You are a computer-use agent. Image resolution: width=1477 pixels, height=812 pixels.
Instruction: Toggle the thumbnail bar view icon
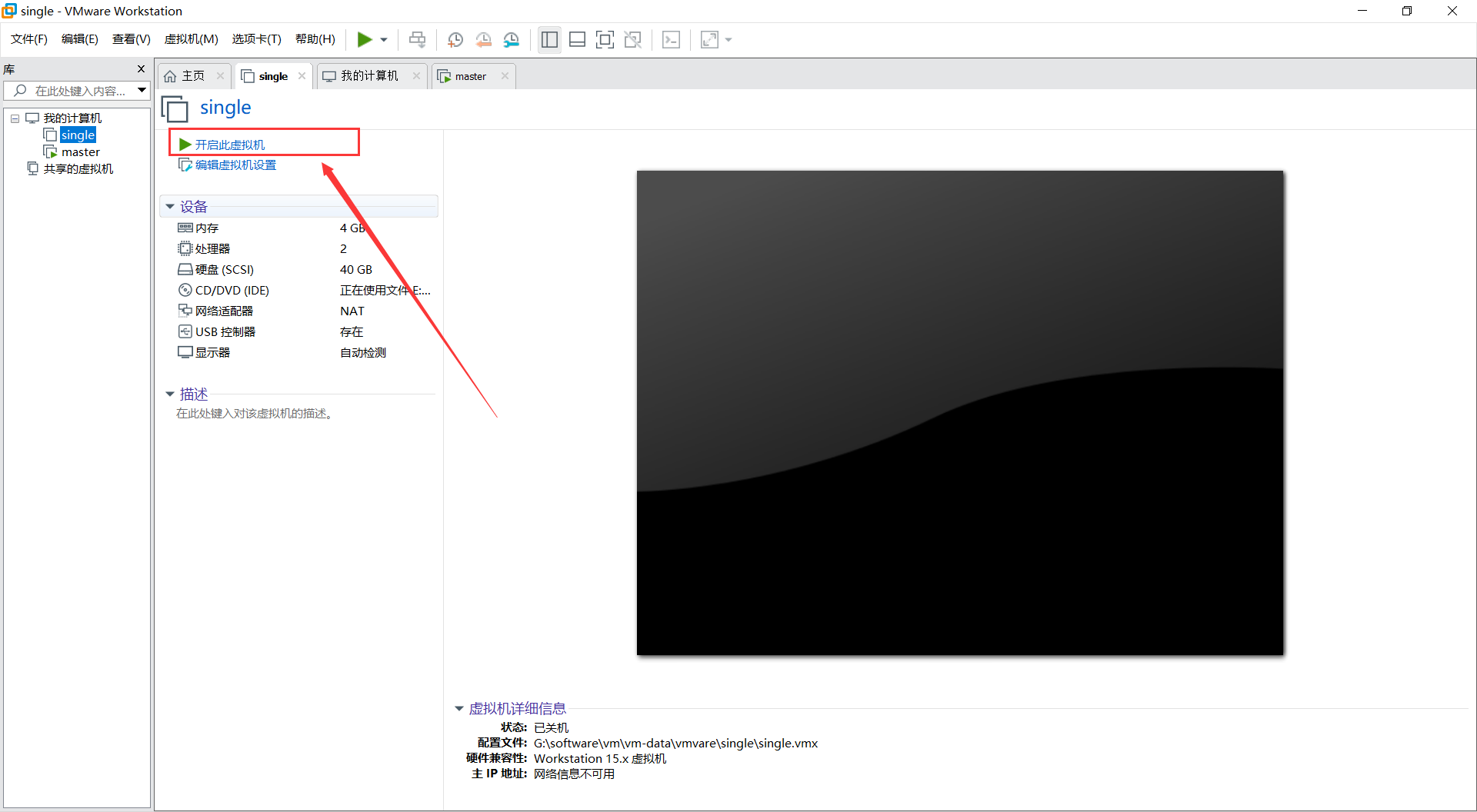coord(577,39)
